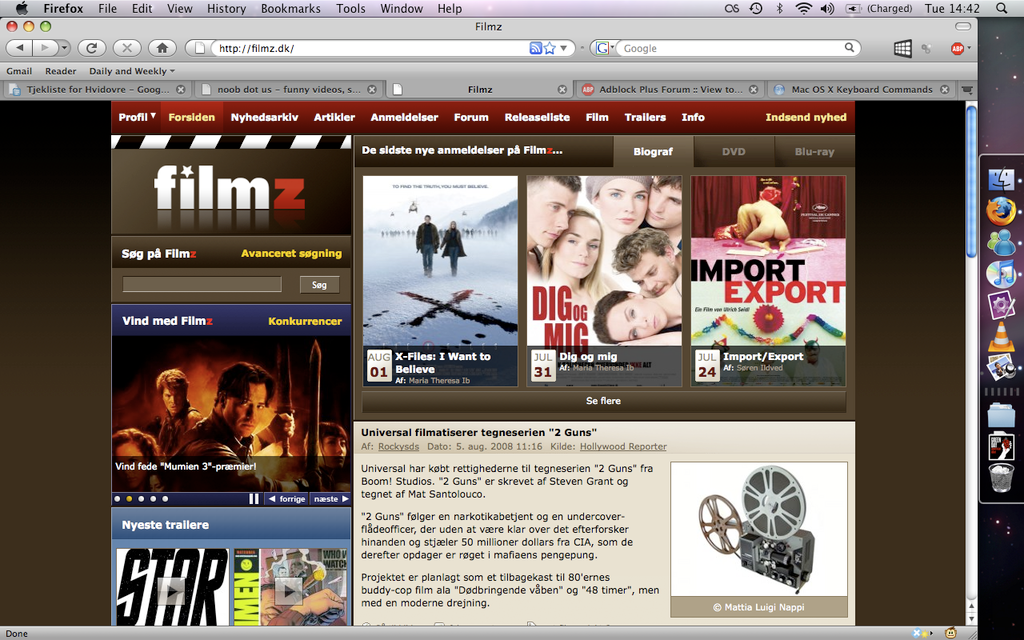
Task: Click the Se flere button
Action: pos(603,401)
